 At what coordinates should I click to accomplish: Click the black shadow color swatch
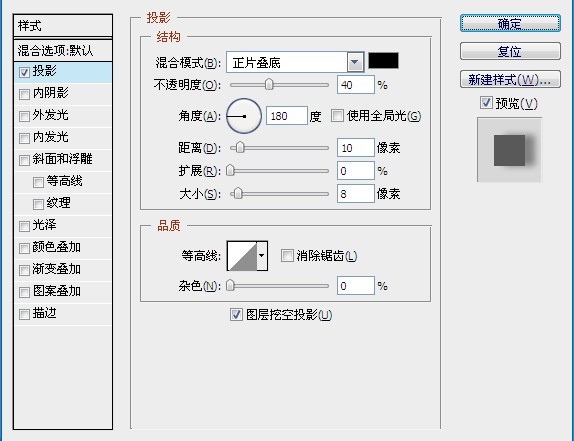point(383,61)
